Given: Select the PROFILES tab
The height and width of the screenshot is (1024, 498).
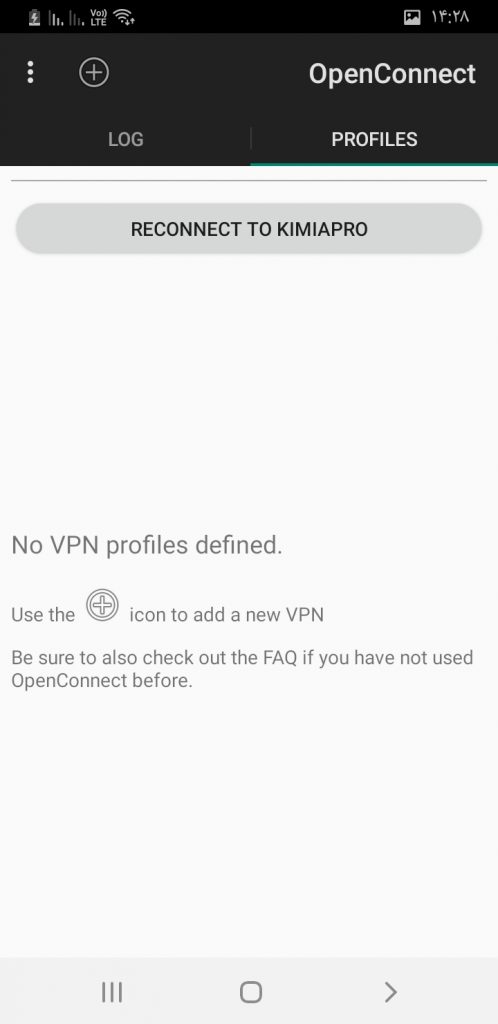Looking at the screenshot, I should click(374, 139).
